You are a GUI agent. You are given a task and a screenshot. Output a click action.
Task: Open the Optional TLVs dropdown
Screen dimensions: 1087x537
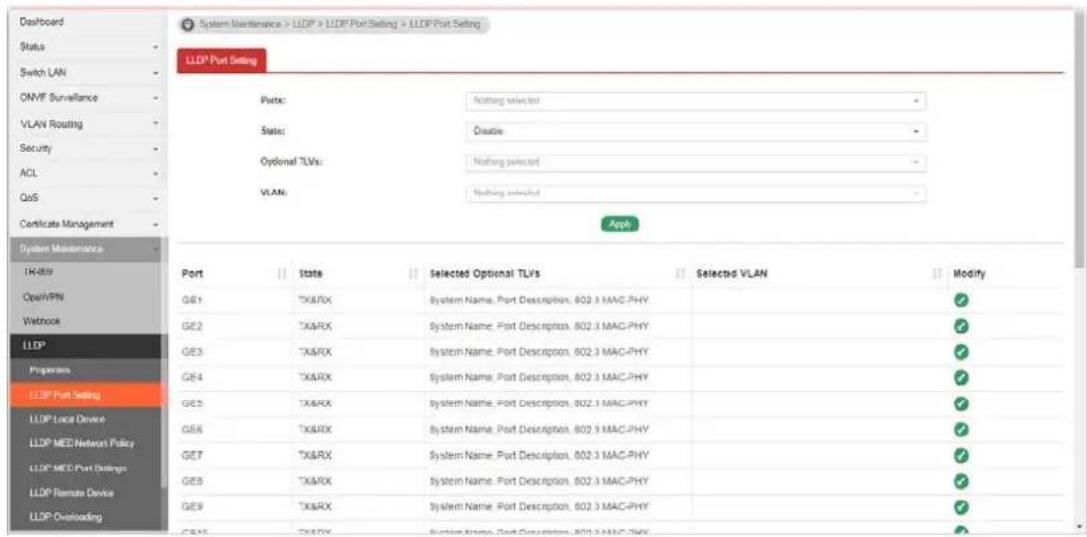[x=696, y=162]
